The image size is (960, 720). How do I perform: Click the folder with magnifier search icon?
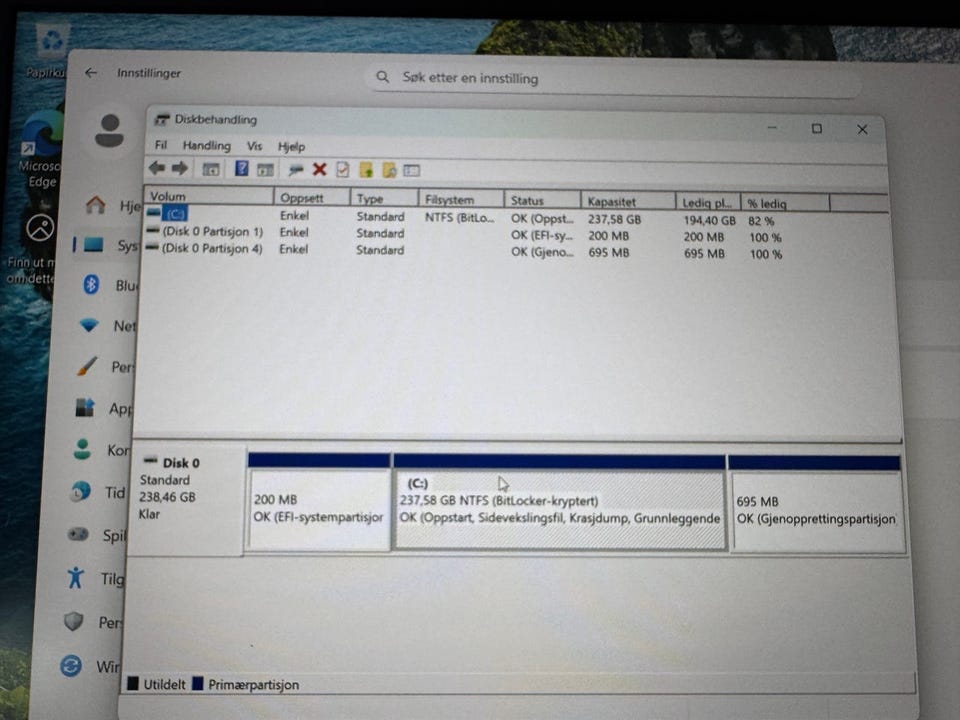click(x=389, y=170)
